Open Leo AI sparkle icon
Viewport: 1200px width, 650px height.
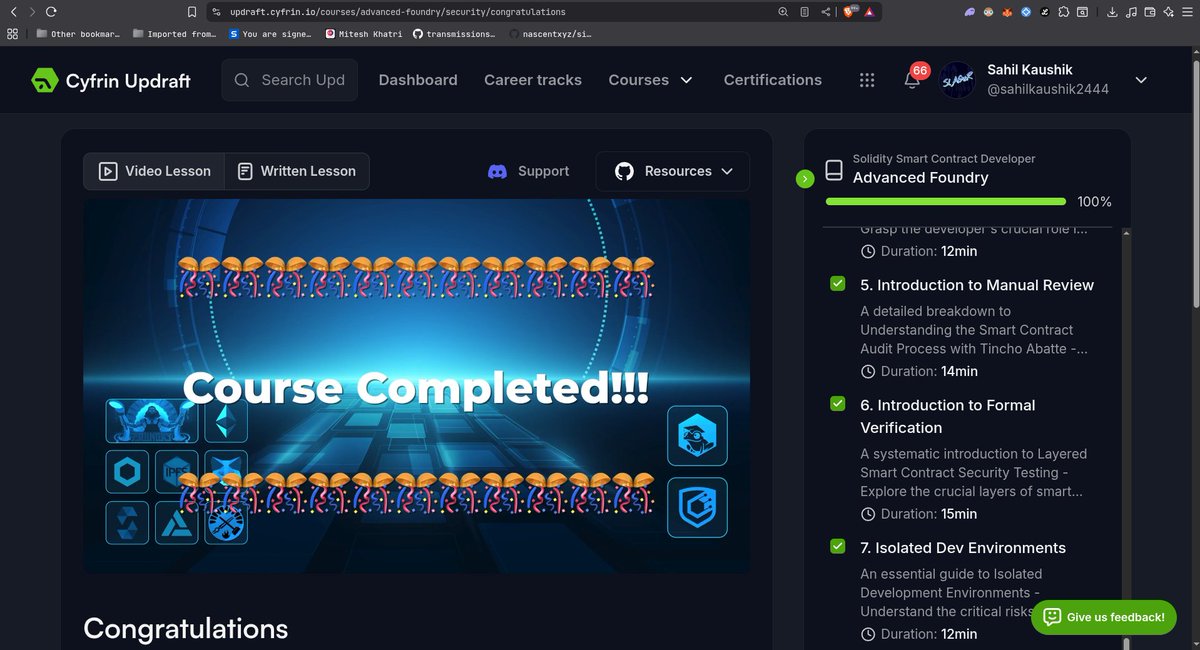pyautogui.click(x=1167, y=12)
